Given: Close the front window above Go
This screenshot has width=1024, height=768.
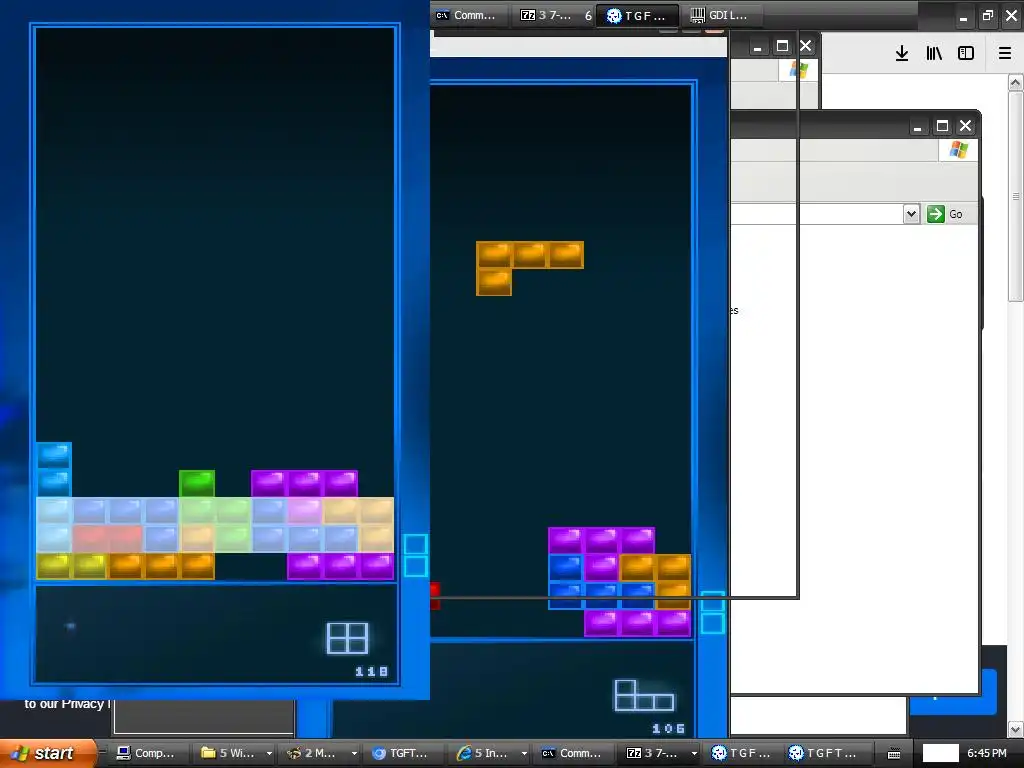Looking at the screenshot, I should [x=965, y=126].
